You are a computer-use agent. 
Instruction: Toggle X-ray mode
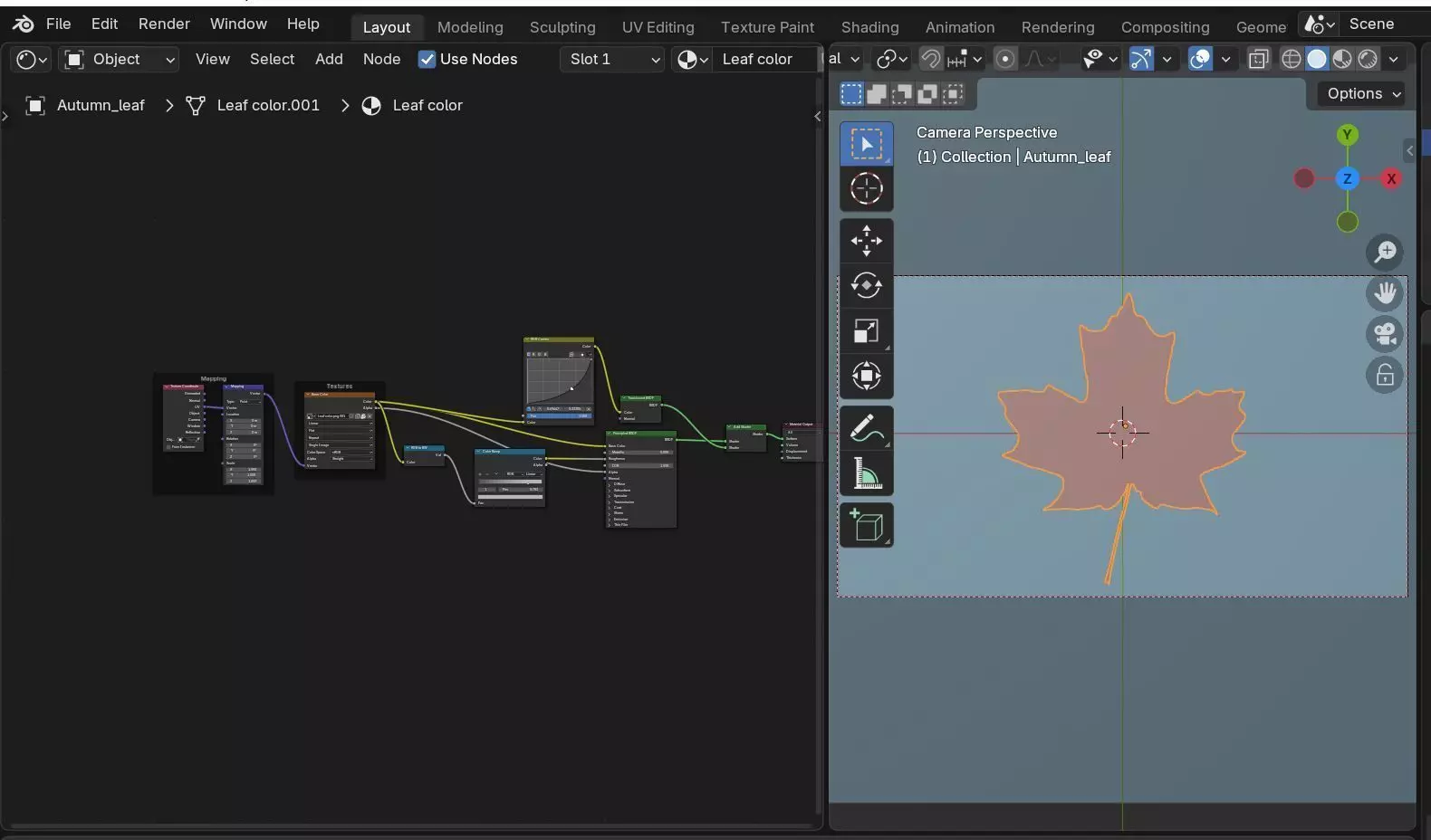point(1258,60)
